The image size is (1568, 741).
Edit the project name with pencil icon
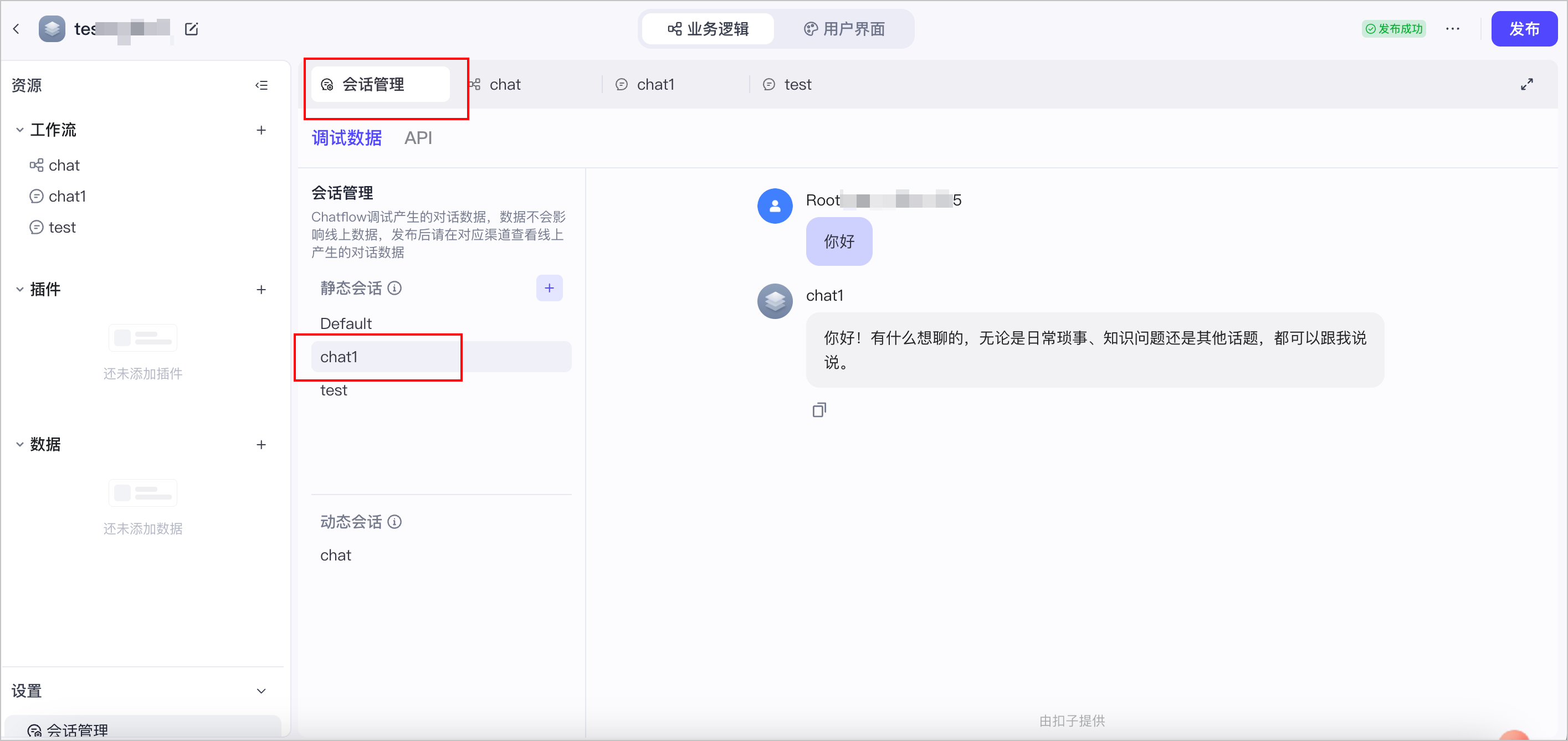(191, 29)
